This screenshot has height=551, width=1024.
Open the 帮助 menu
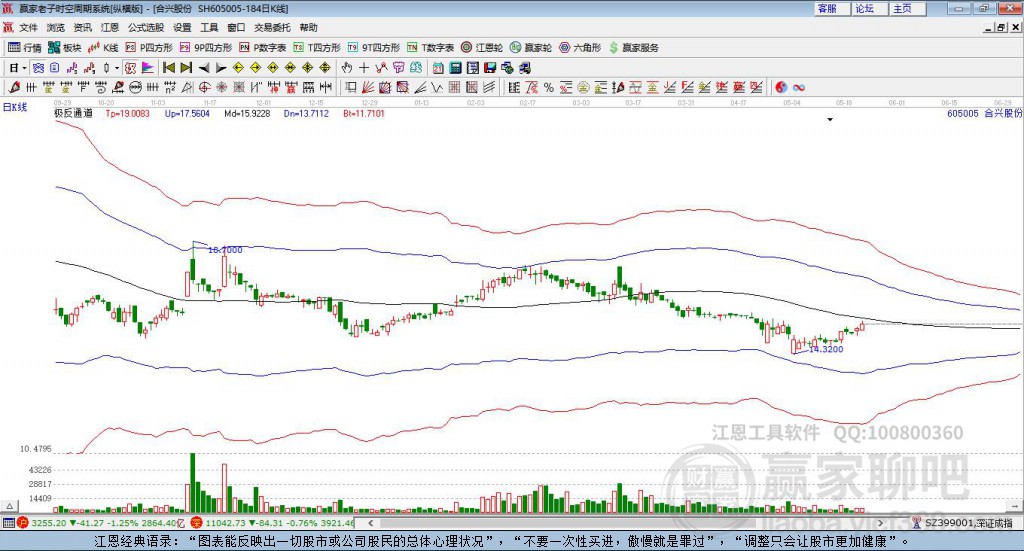point(308,27)
